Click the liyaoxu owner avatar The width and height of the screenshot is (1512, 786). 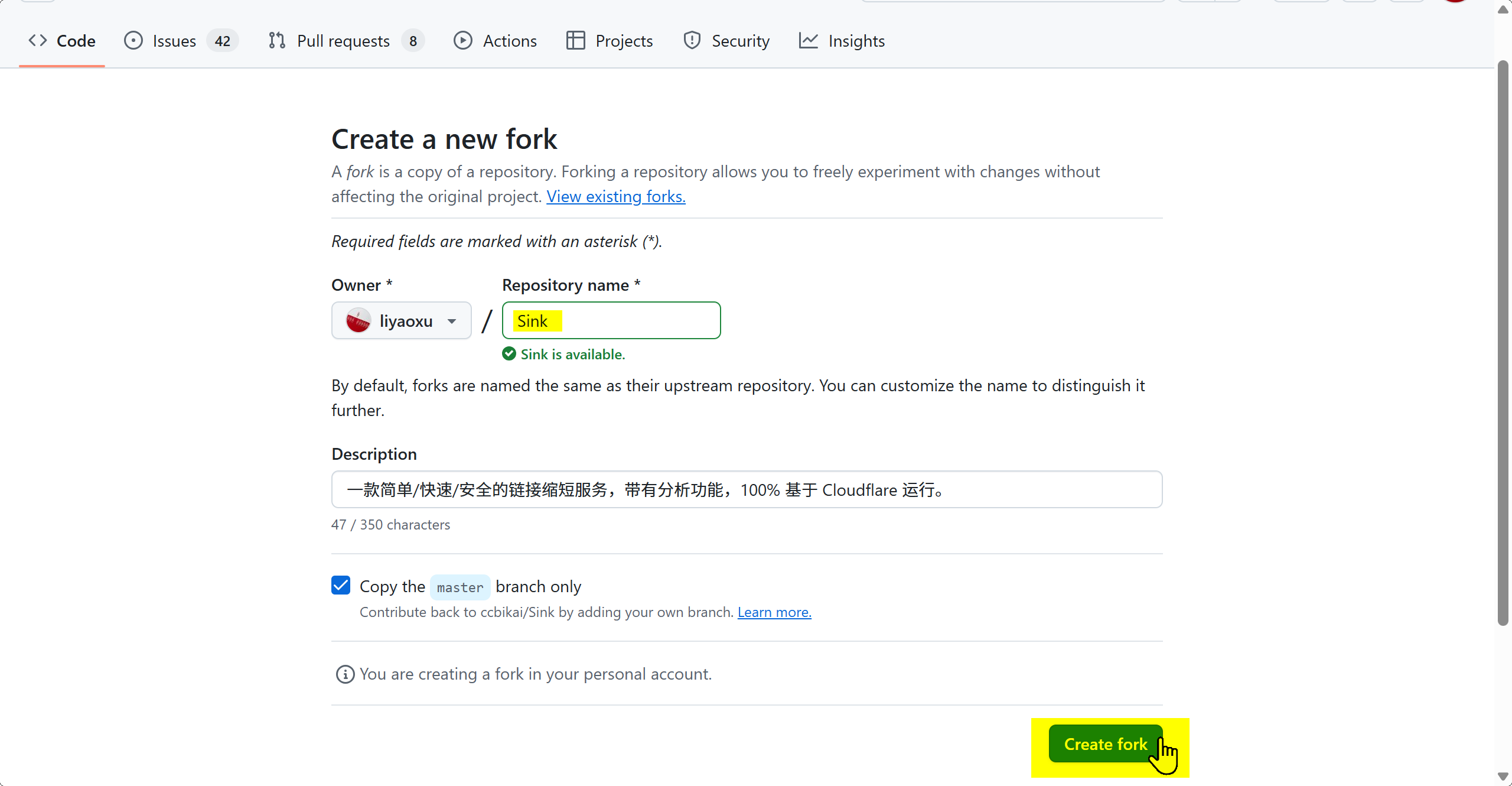[359, 321]
